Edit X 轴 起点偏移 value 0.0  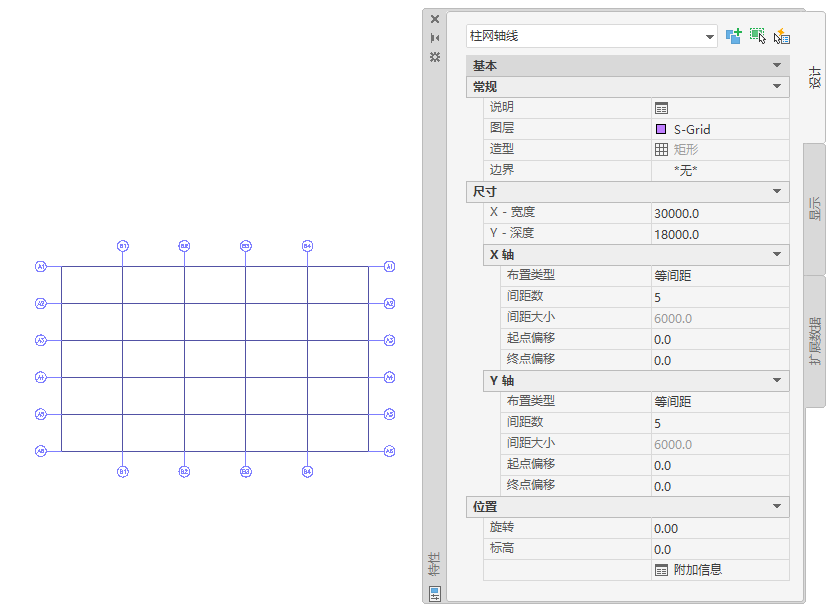coord(720,339)
